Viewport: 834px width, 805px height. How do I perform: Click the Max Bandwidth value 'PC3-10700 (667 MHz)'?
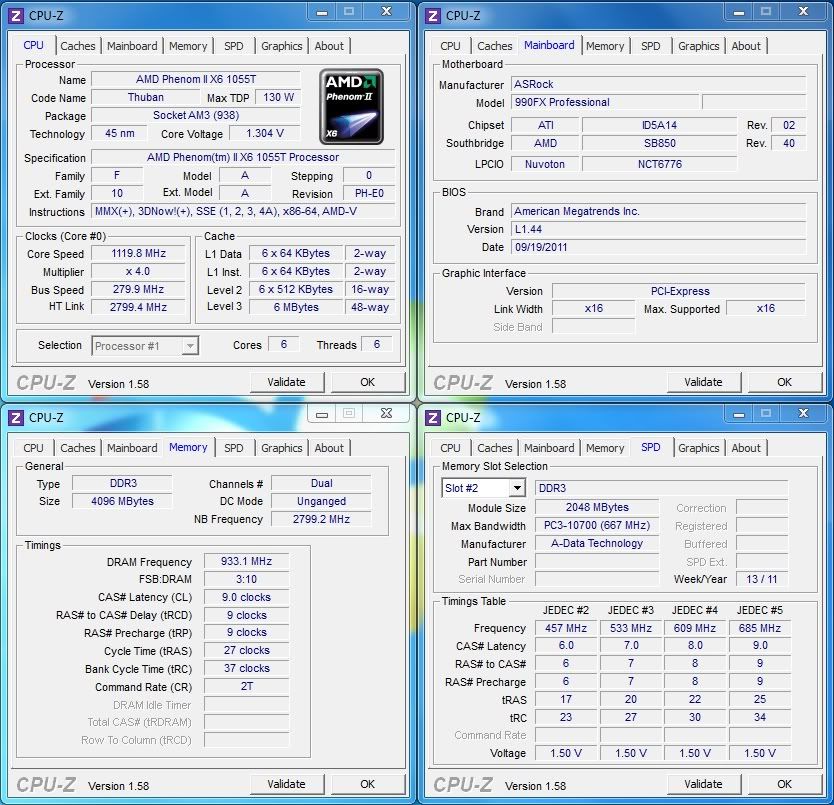597,525
